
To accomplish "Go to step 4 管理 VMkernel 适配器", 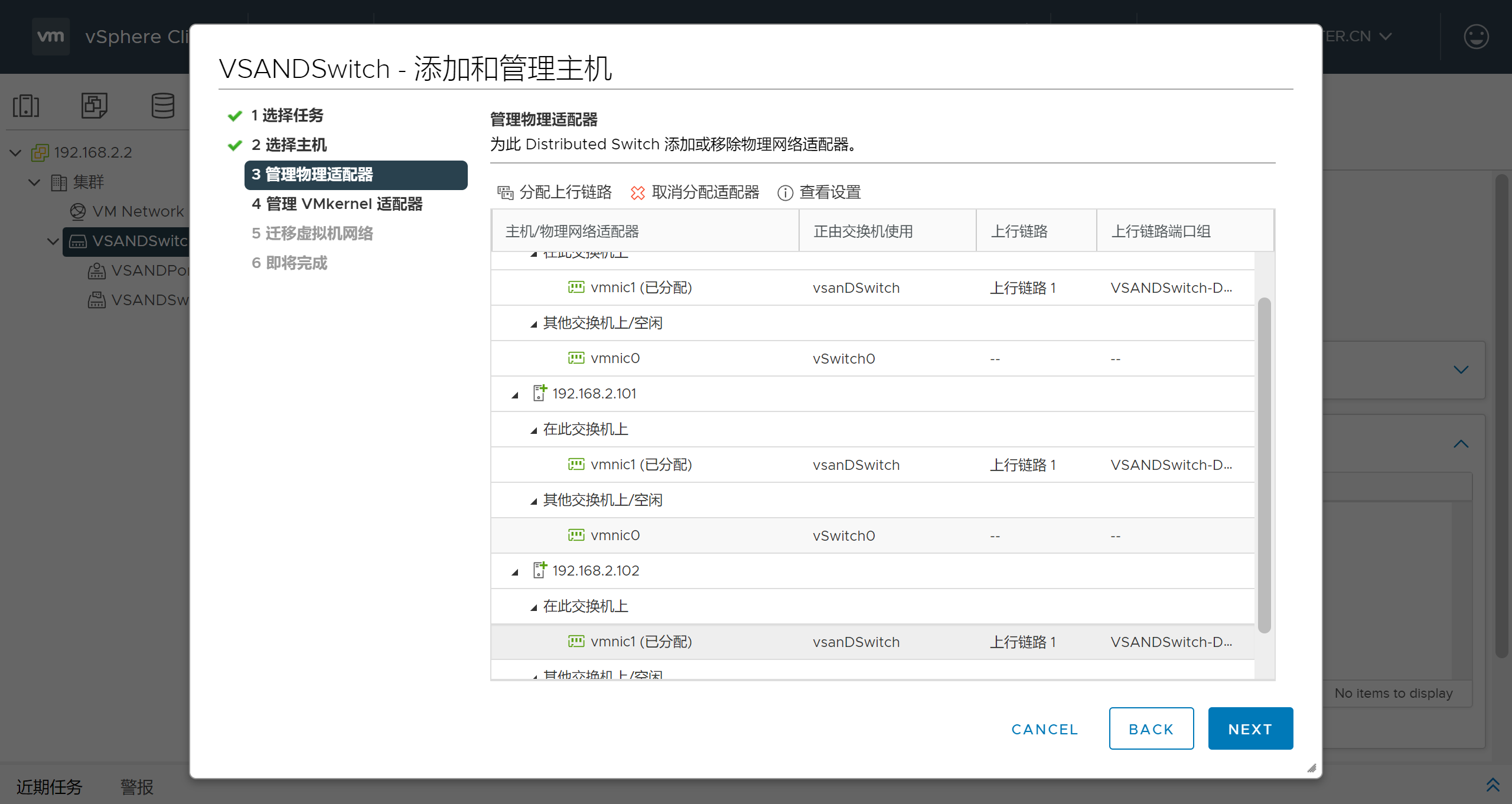I will click(x=337, y=204).
